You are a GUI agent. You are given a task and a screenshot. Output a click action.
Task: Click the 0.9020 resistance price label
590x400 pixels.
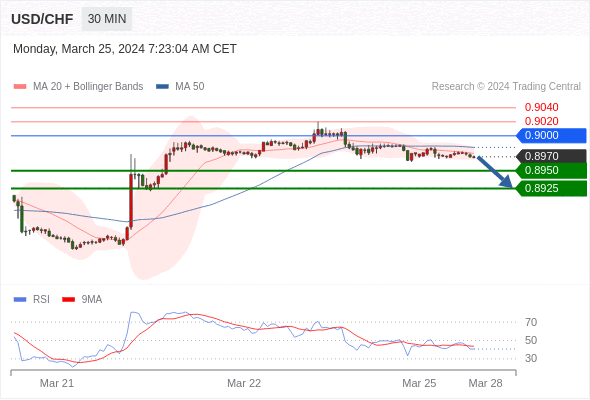pos(541,121)
